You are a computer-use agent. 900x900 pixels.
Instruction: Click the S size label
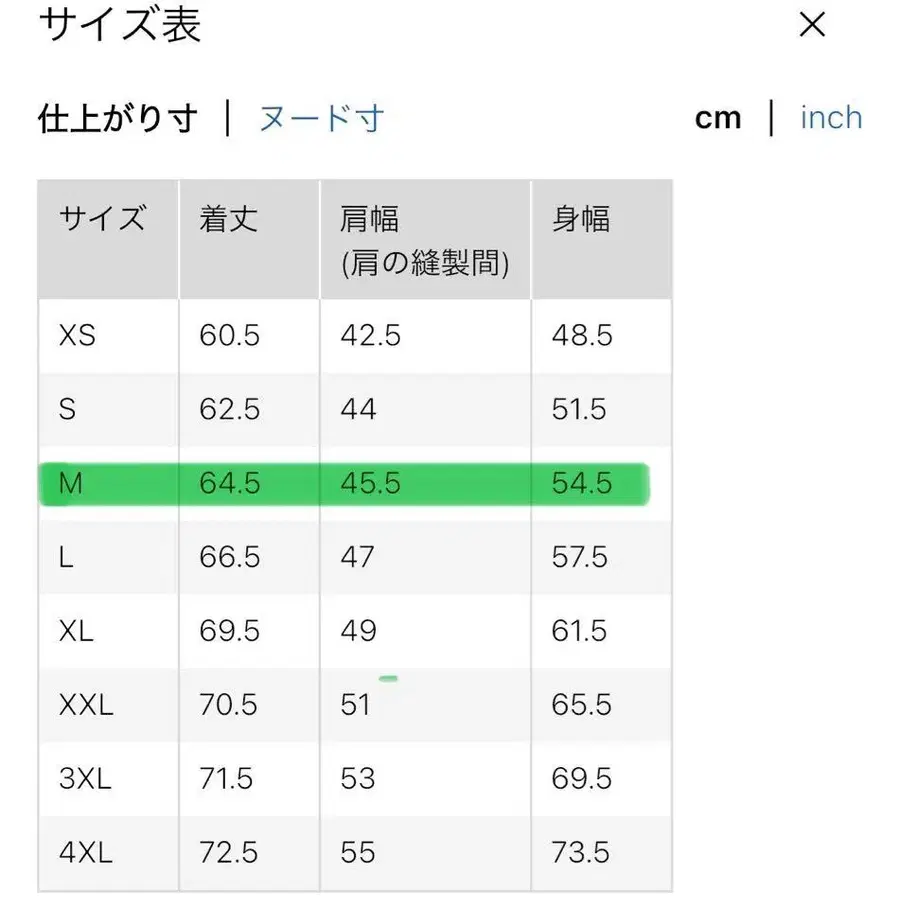coord(68,409)
